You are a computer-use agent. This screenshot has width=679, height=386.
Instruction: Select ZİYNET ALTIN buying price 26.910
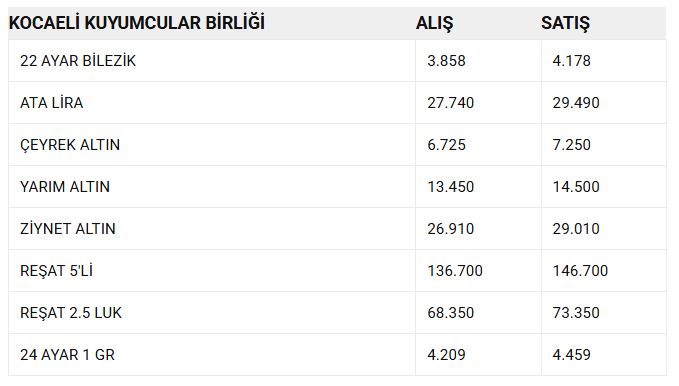pos(451,229)
